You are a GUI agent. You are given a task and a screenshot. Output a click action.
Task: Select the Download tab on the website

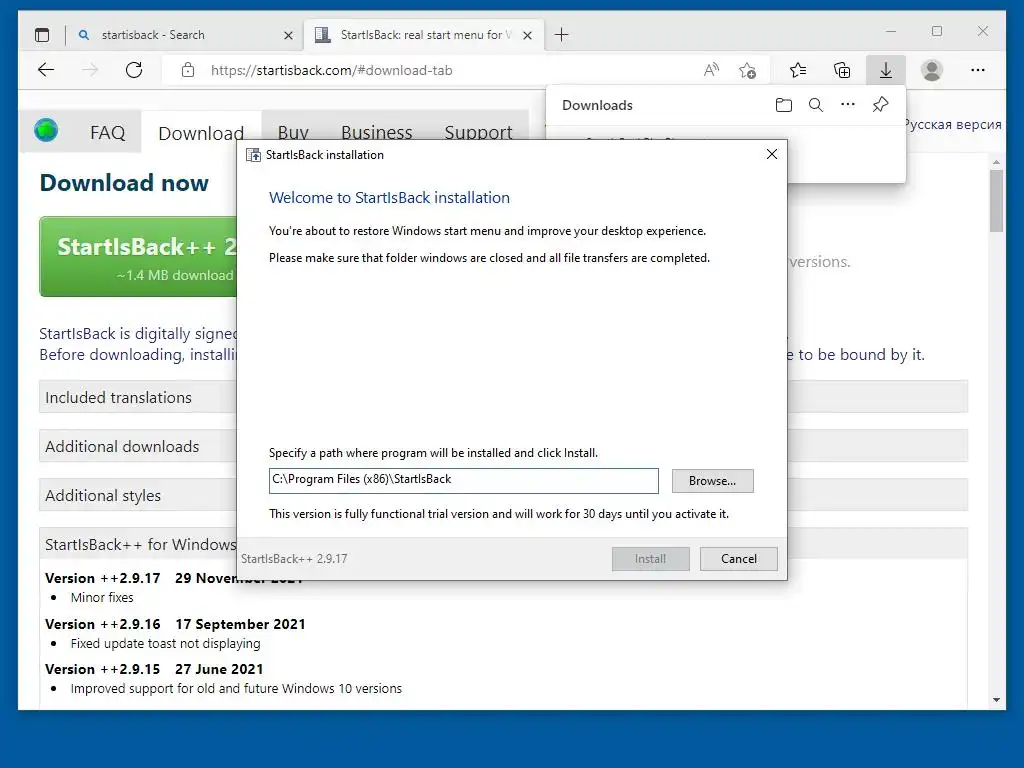click(201, 133)
